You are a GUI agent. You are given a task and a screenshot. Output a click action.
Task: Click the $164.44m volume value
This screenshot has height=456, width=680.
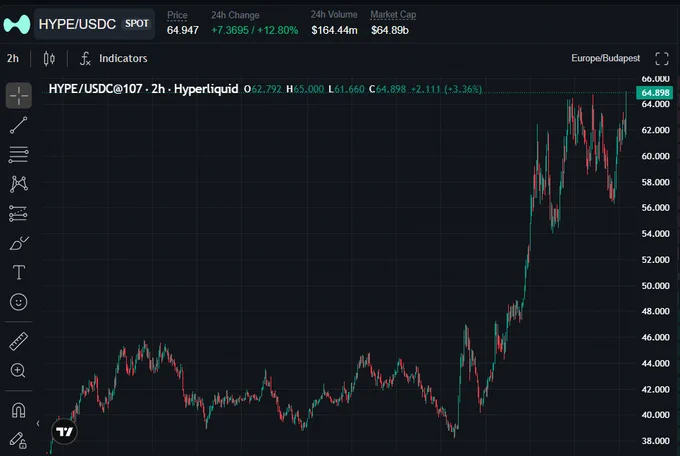(x=334, y=30)
